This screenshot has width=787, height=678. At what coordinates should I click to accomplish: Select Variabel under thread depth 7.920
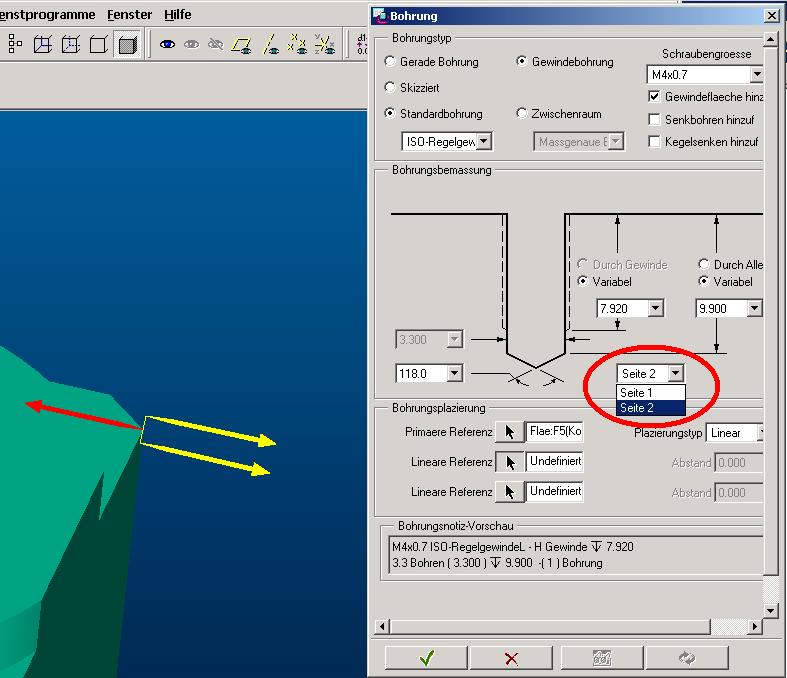pyautogui.click(x=582, y=282)
